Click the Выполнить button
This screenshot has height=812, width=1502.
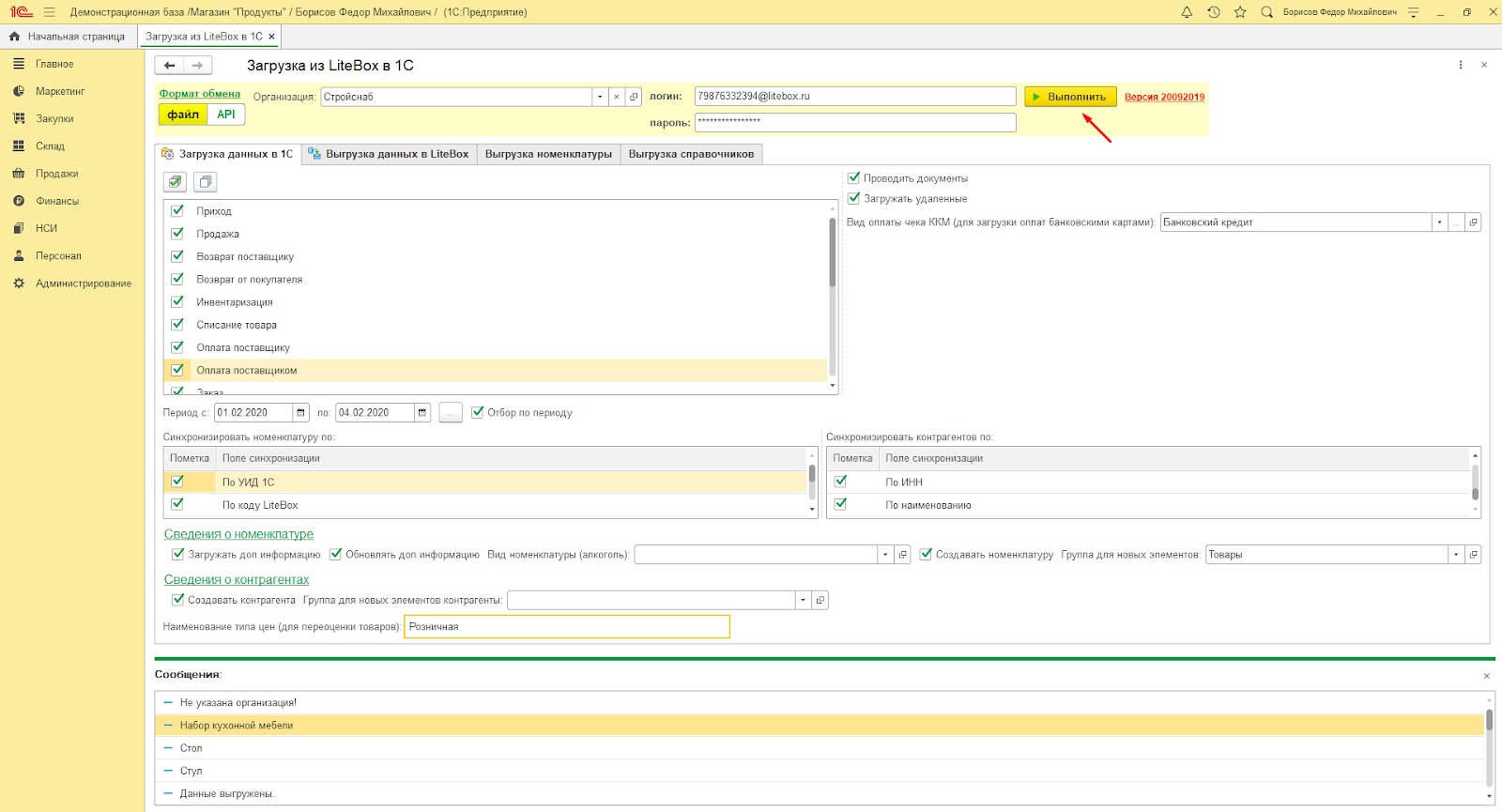1070,97
